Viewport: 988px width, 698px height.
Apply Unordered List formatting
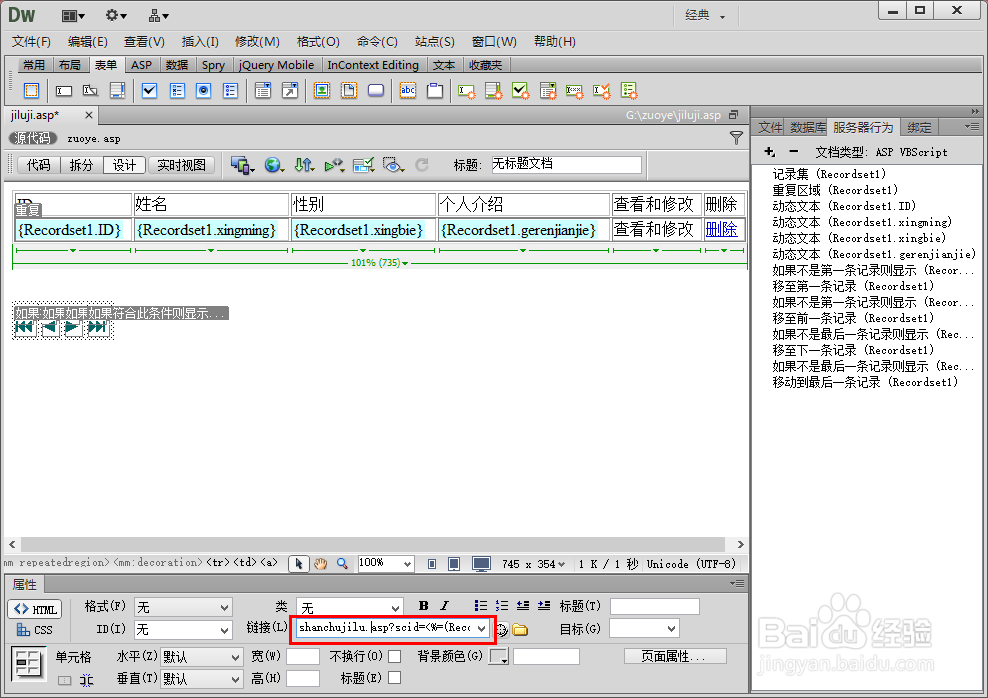pos(481,606)
